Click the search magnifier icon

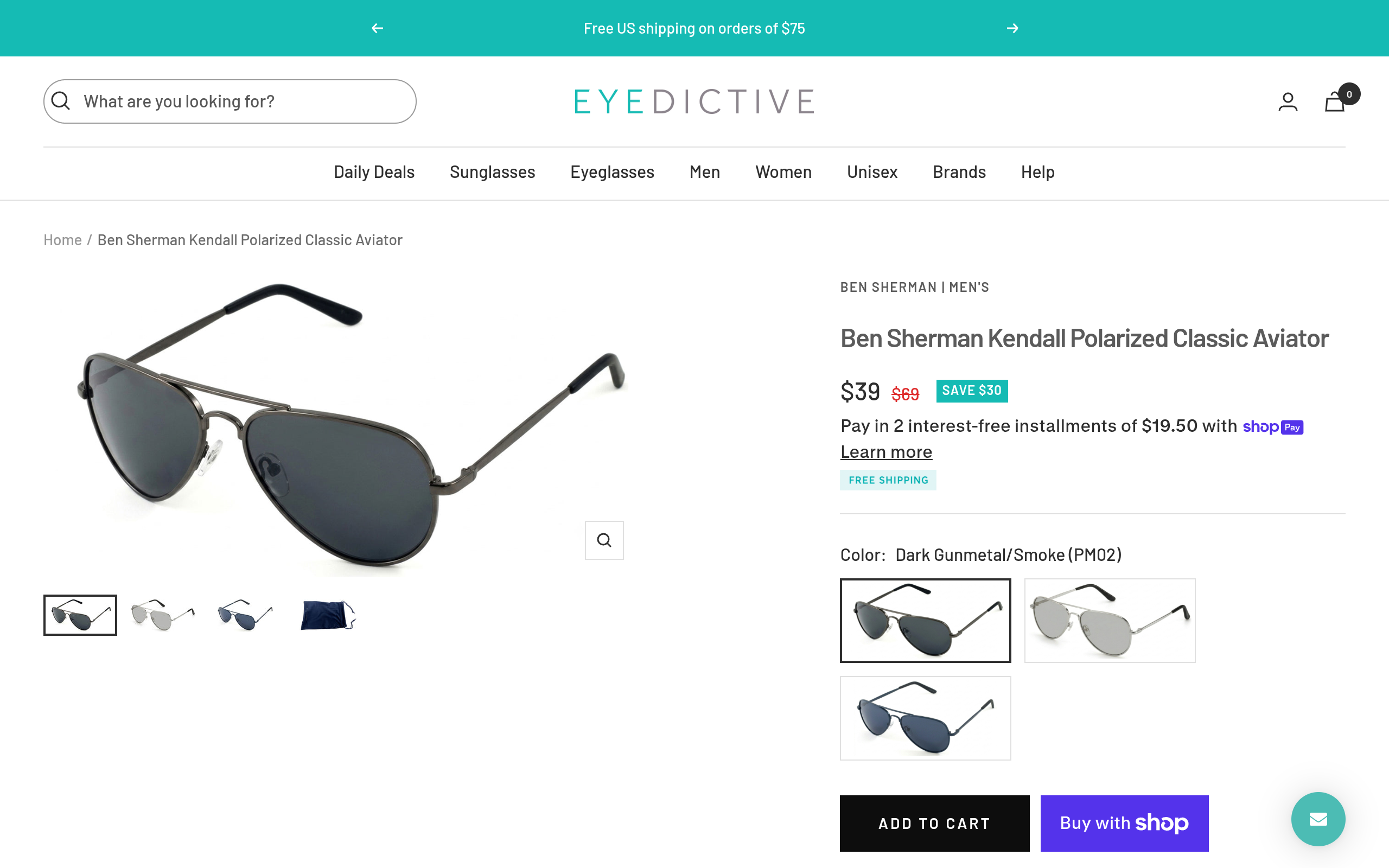tap(60, 101)
